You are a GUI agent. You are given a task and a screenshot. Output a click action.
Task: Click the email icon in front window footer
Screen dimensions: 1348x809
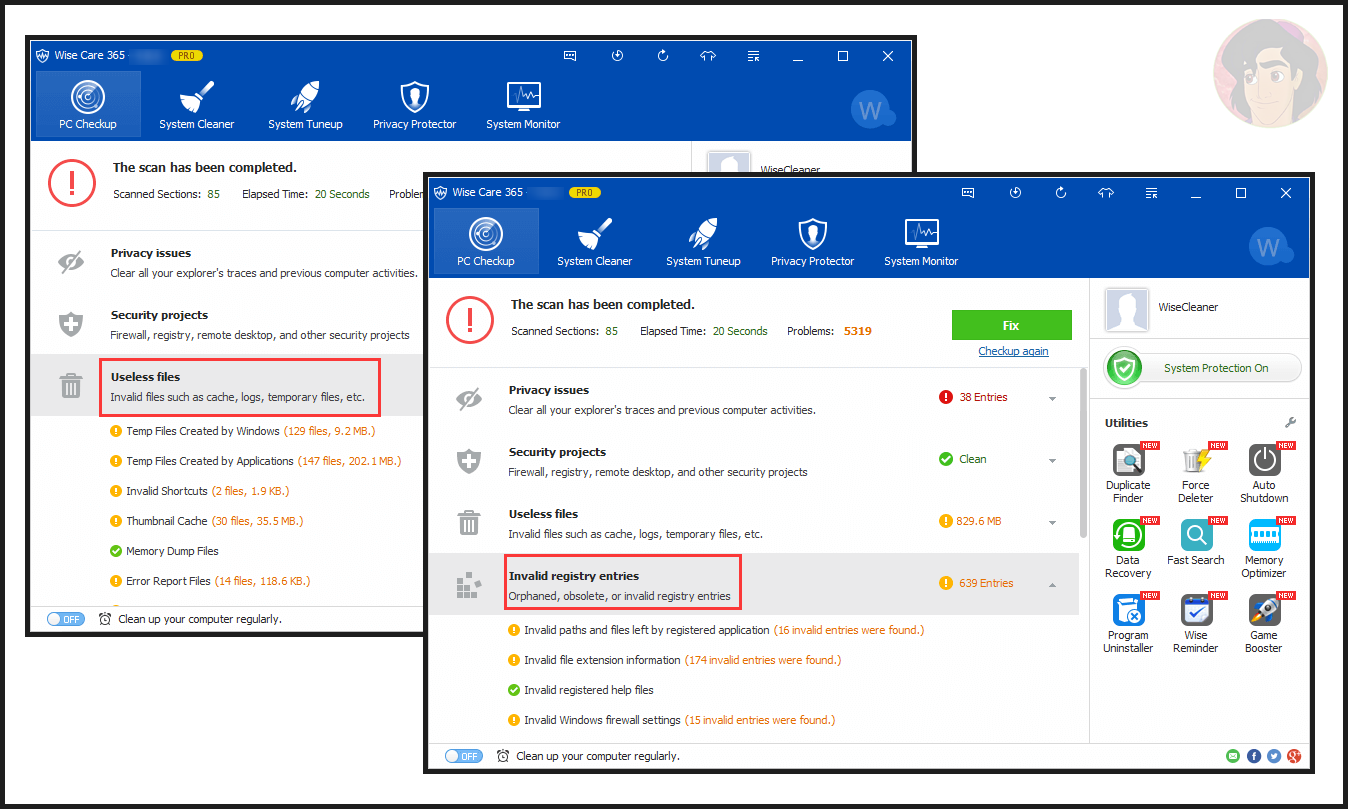[x=1233, y=756]
